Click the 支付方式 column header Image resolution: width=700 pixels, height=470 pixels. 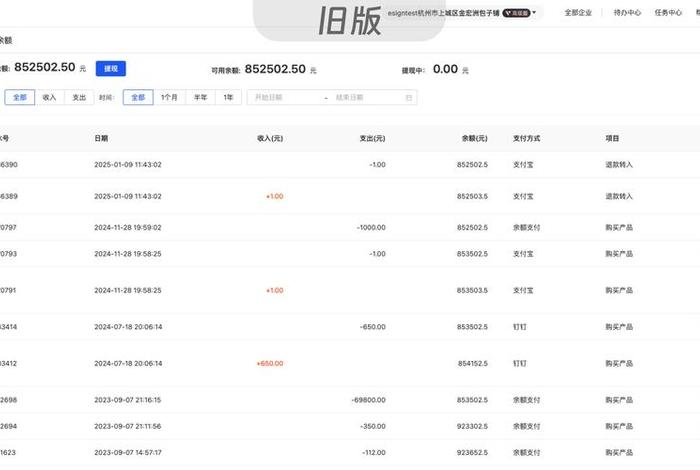point(527,138)
